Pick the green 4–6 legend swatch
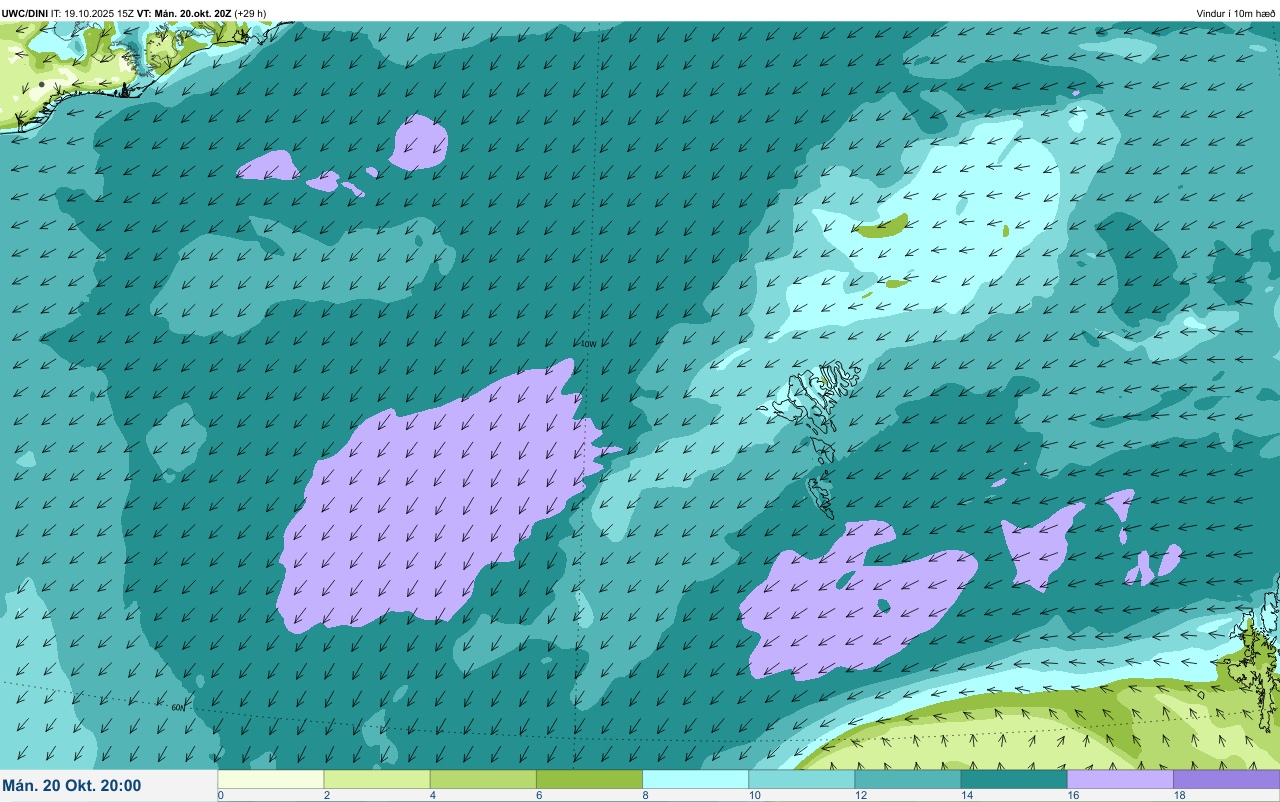The image size is (1280, 802). [x=483, y=779]
